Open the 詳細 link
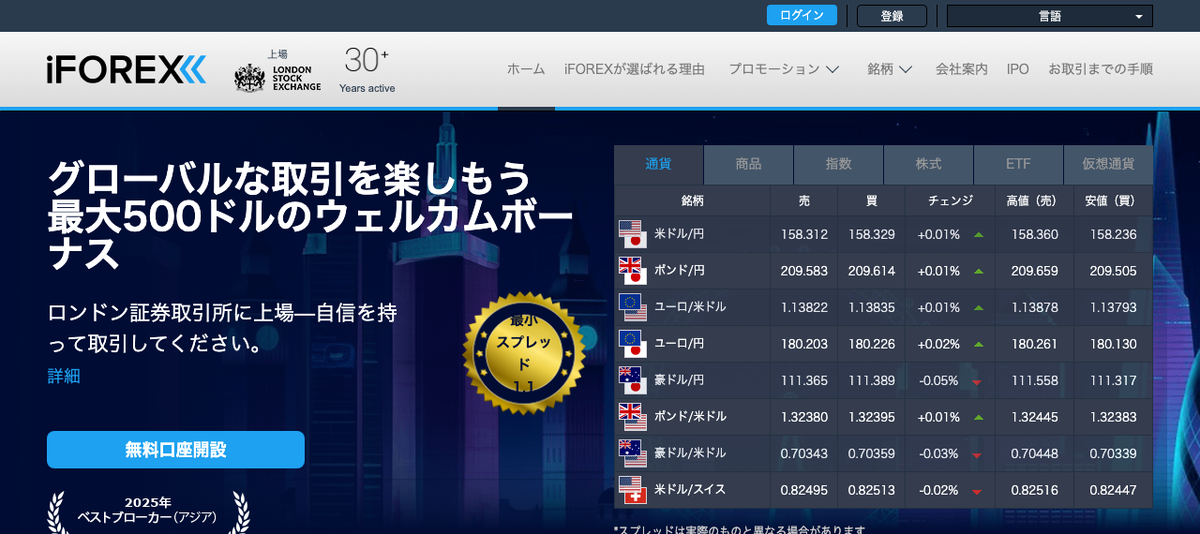This screenshot has width=1200, height=534. (63, 376)
